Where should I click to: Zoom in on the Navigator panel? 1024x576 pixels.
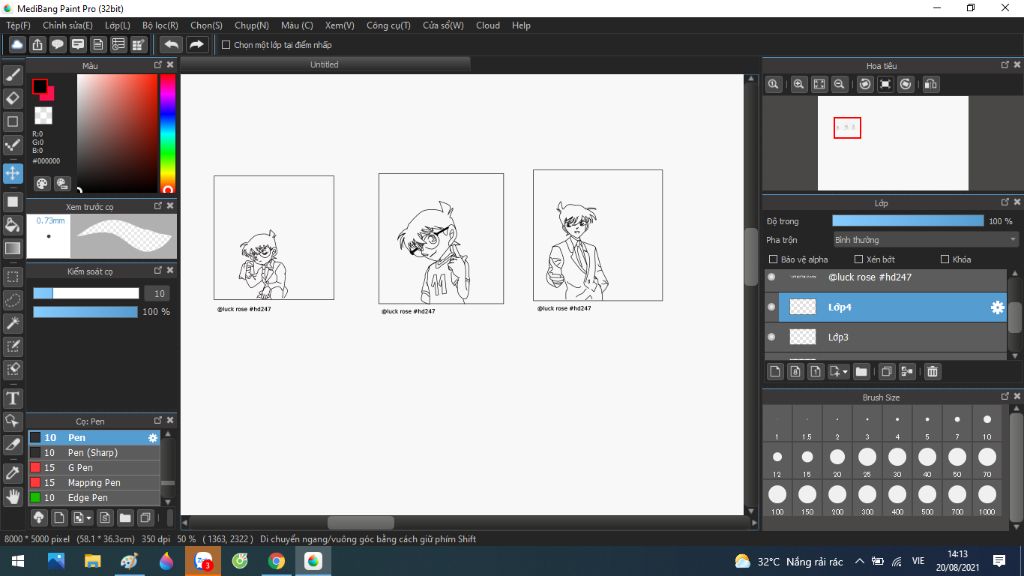coord(798,84)
